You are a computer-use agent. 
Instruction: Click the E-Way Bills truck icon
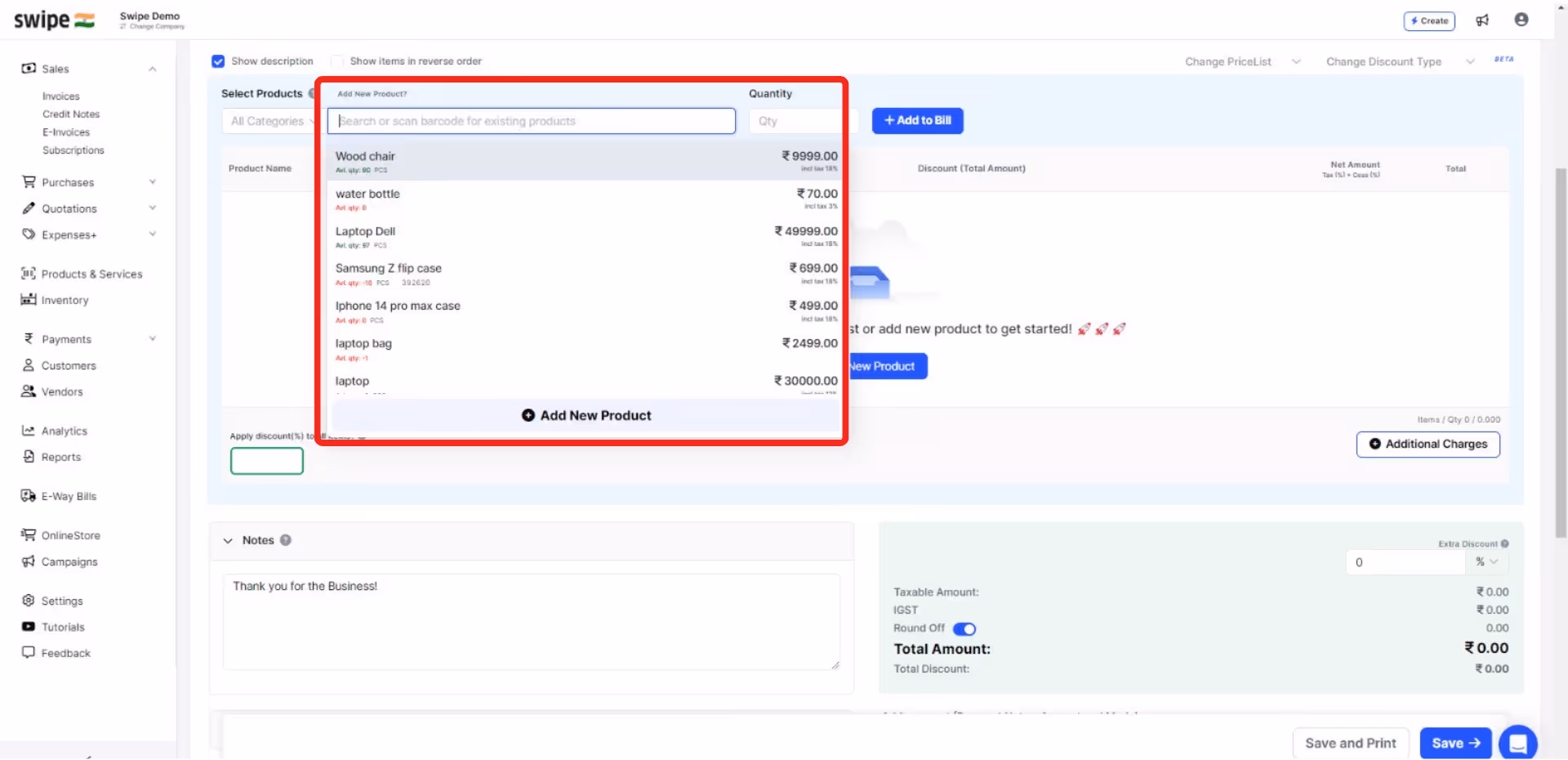click(29, 496)
